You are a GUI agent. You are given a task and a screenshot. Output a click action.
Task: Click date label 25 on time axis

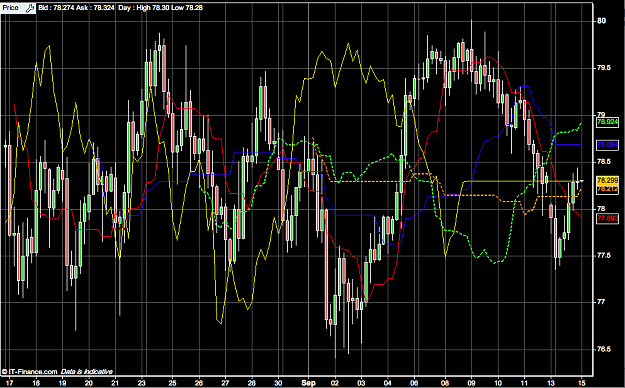172,383
